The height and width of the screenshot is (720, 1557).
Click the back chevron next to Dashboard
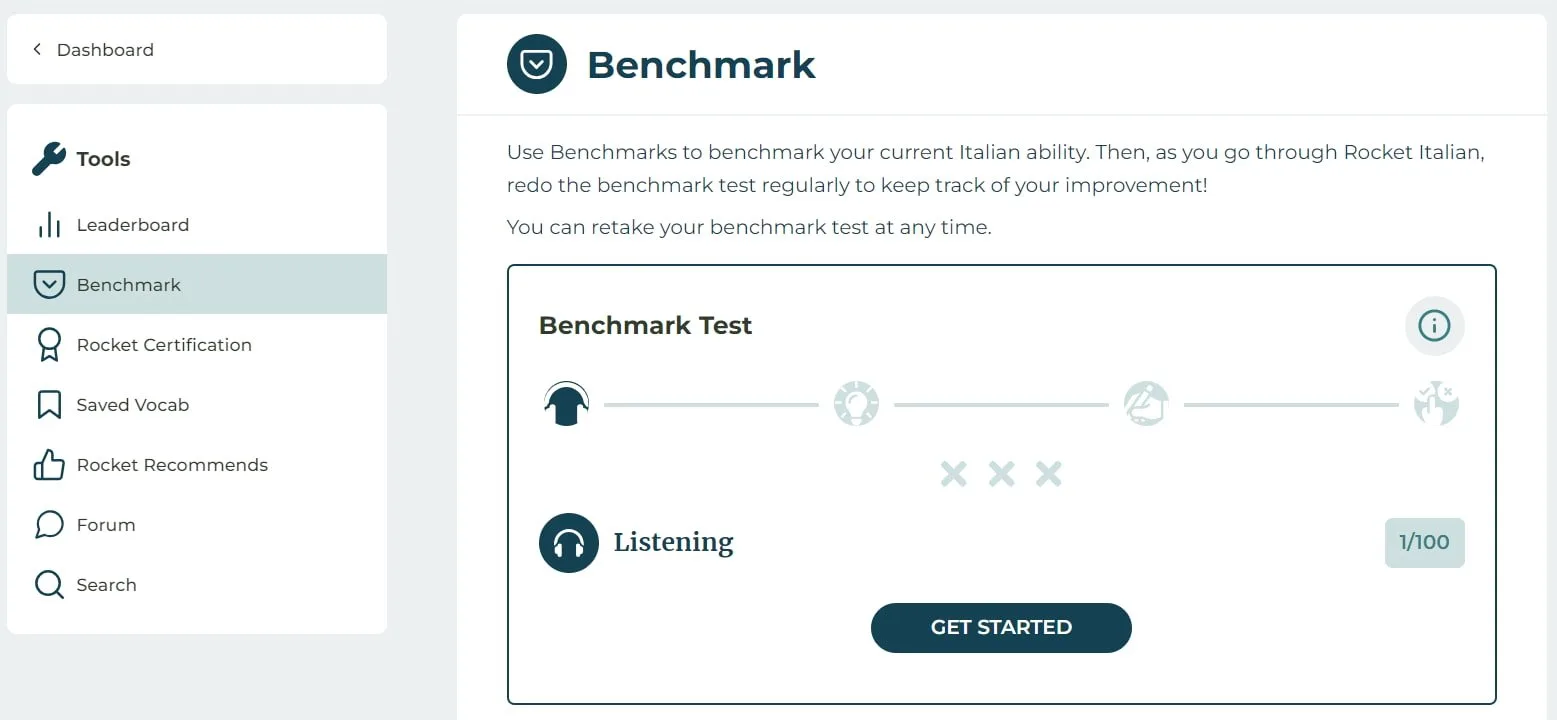pos(37,49)
